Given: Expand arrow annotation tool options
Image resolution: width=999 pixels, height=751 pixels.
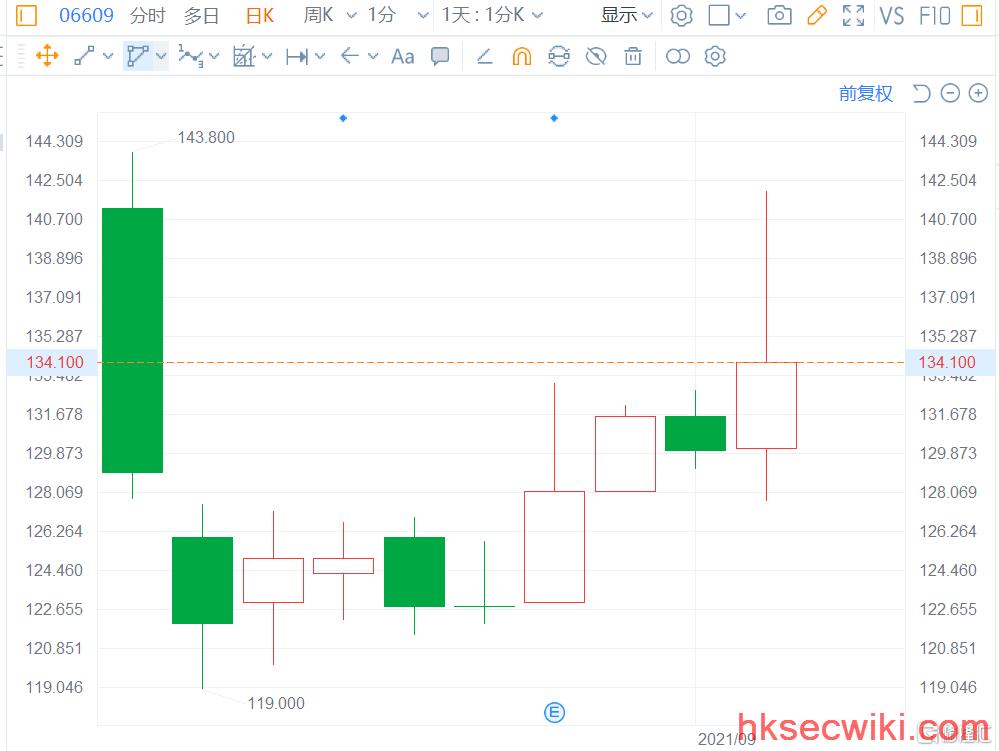Looking at the screenshot, I should pyautogui.click(x=373, y=56).
